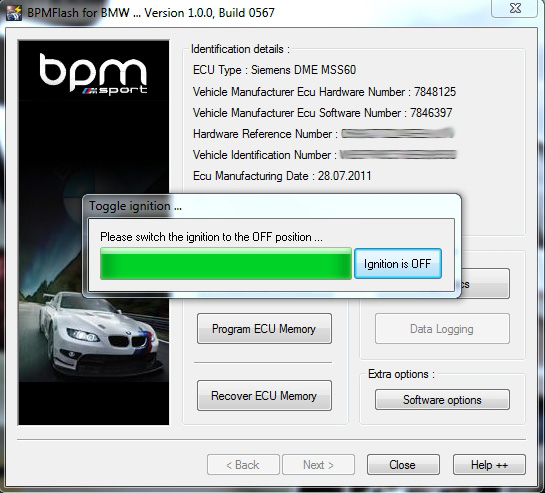Screen dimensions: 545x493
Task: Click the BPMFlash app icon in title bar
Action: (14, 13)
